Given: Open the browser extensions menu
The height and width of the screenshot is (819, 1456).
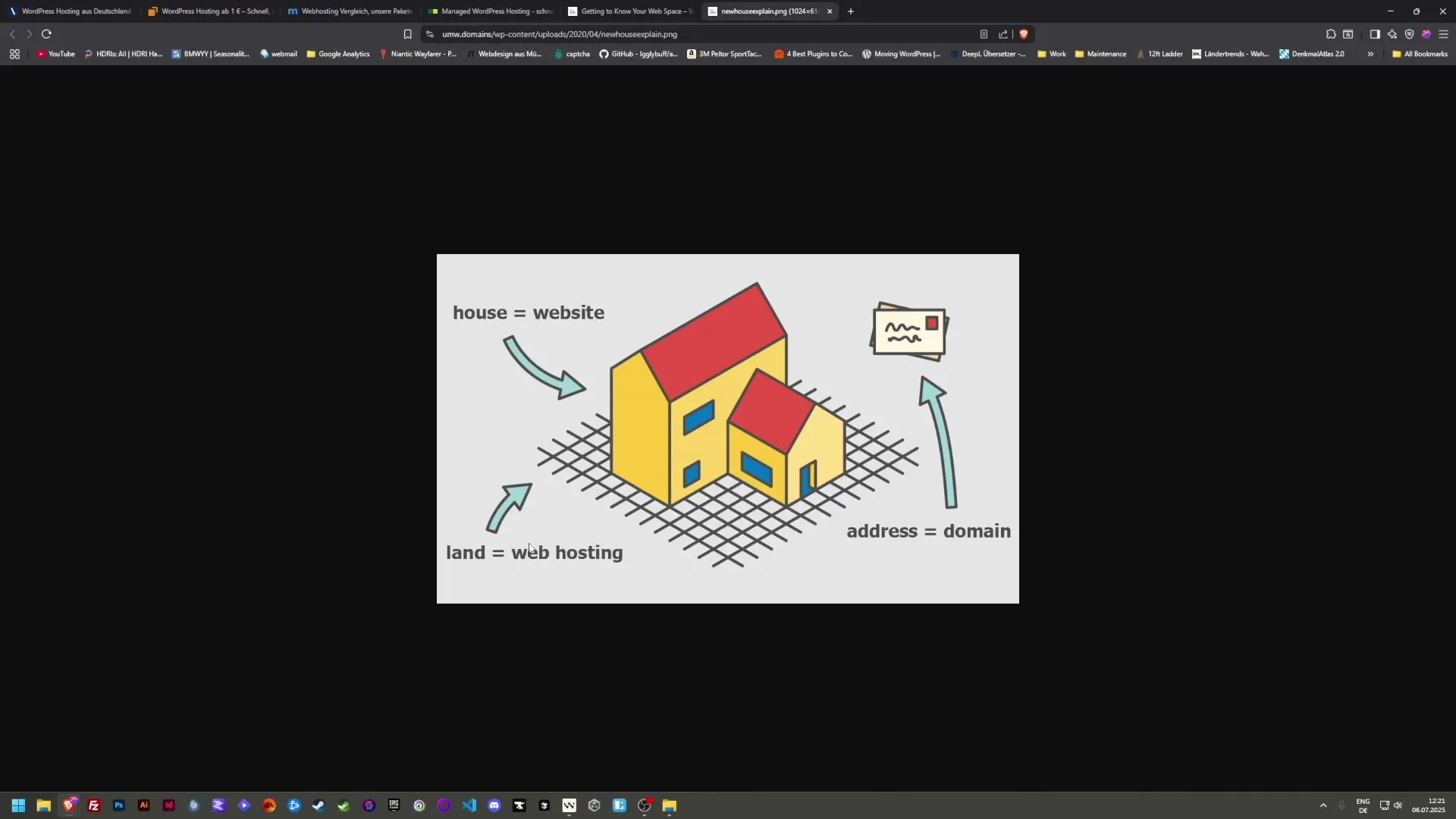Looking at the screenshot, I should click(x=1332, y=34).
